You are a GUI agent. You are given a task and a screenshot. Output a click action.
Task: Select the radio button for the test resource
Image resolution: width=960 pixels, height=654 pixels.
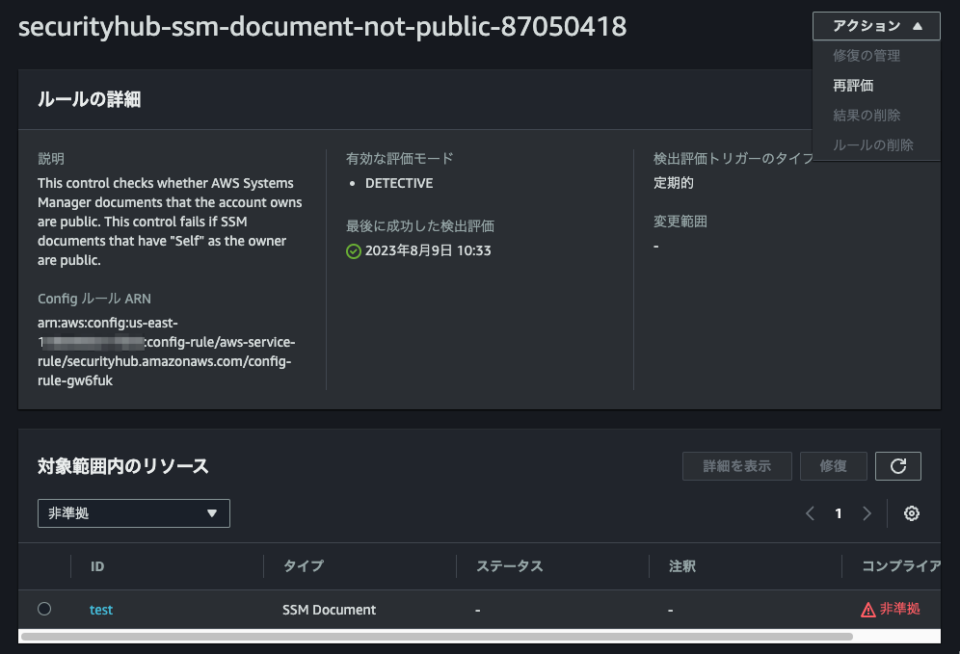click(x=44, y=609)
